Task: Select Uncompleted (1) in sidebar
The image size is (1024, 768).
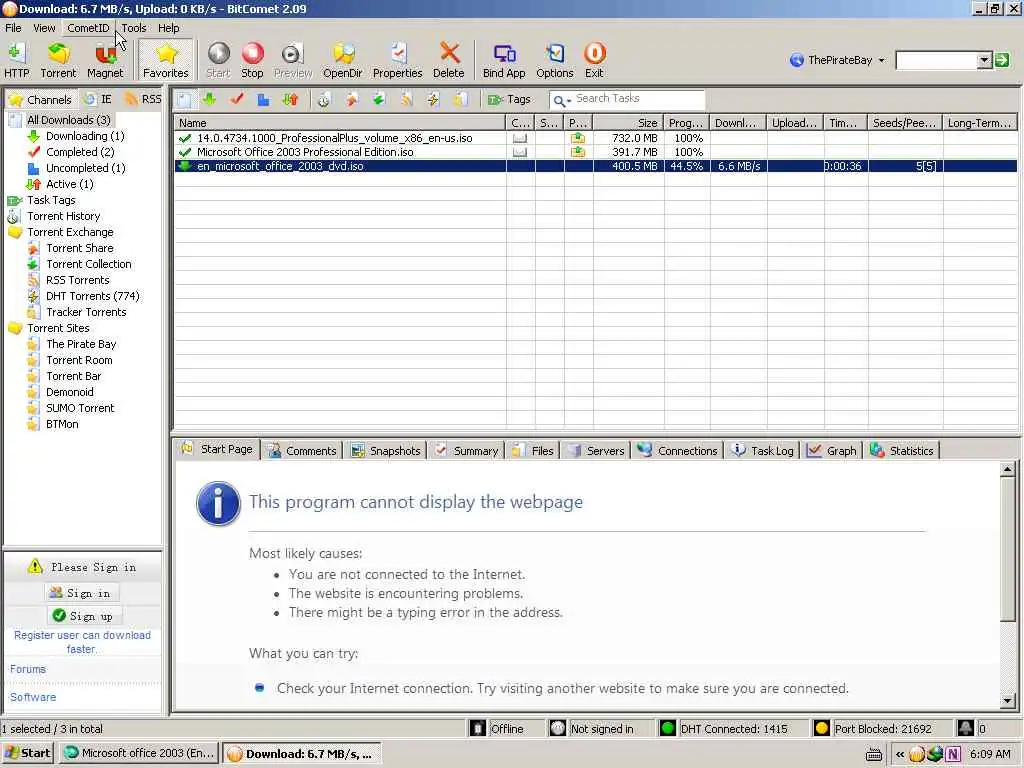Action: pyautogui.click(x=86, y=168)
